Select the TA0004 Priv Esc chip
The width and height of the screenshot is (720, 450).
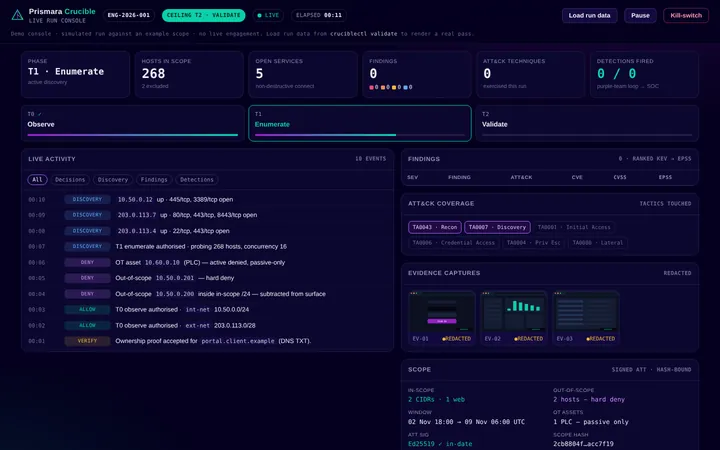533,242
